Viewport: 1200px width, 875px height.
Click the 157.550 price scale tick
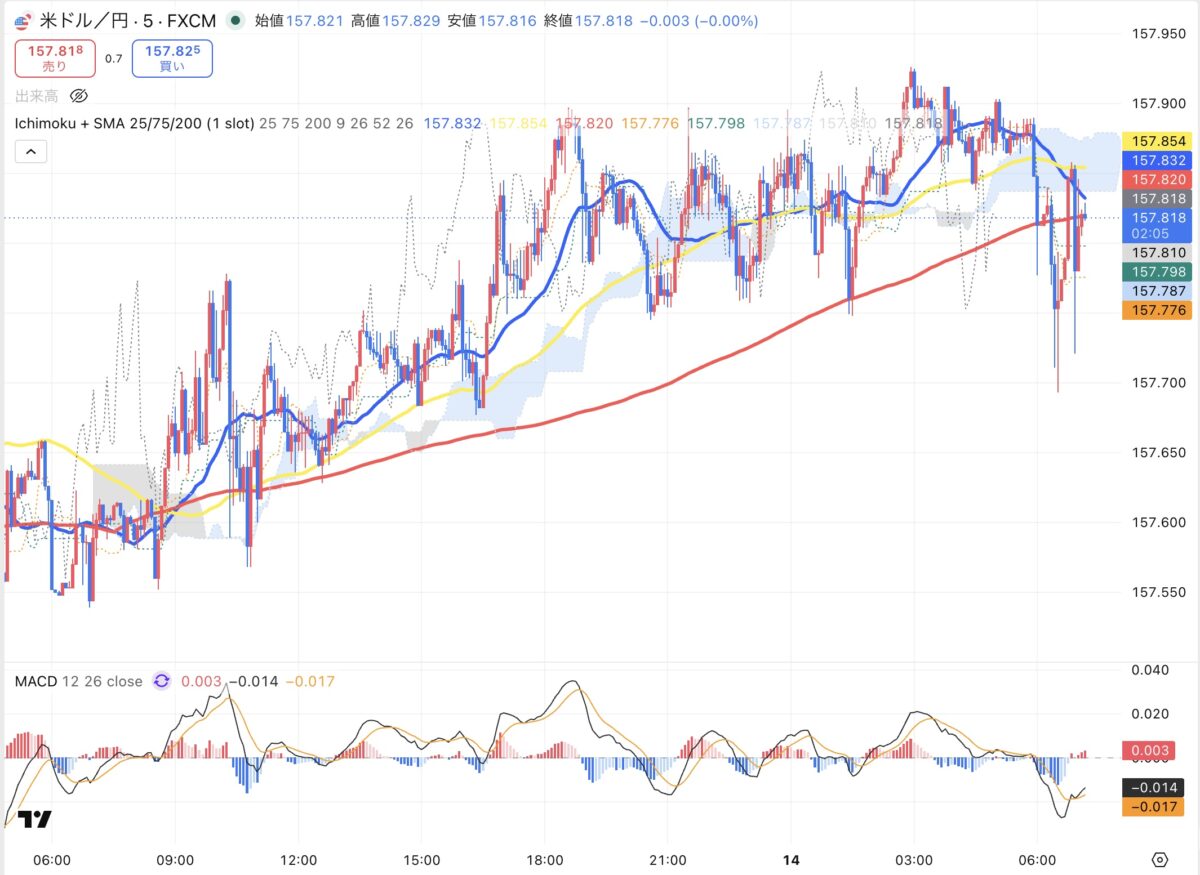(1158, 592)
